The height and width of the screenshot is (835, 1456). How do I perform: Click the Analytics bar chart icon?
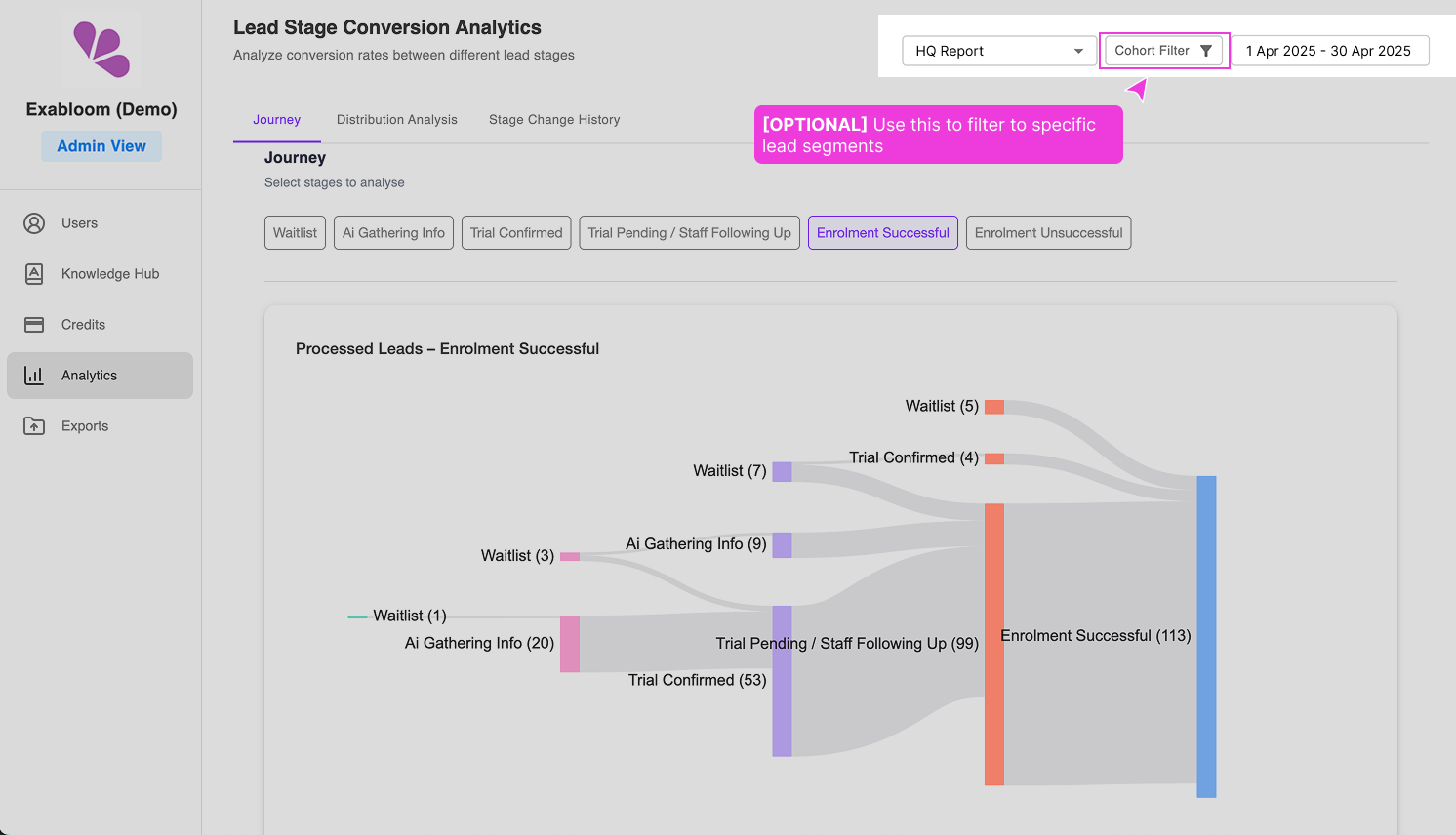pos(34,376)
